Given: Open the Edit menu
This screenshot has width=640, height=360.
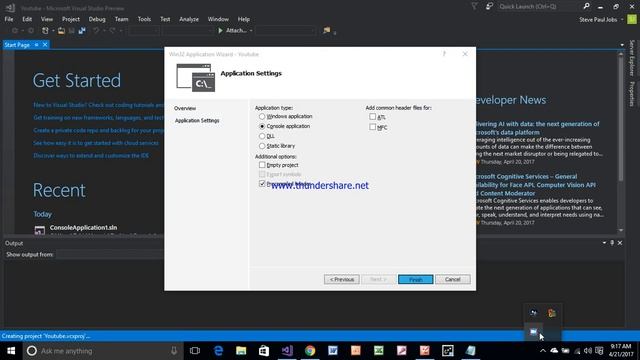Looking at the screenshot, I should [27, 19].
